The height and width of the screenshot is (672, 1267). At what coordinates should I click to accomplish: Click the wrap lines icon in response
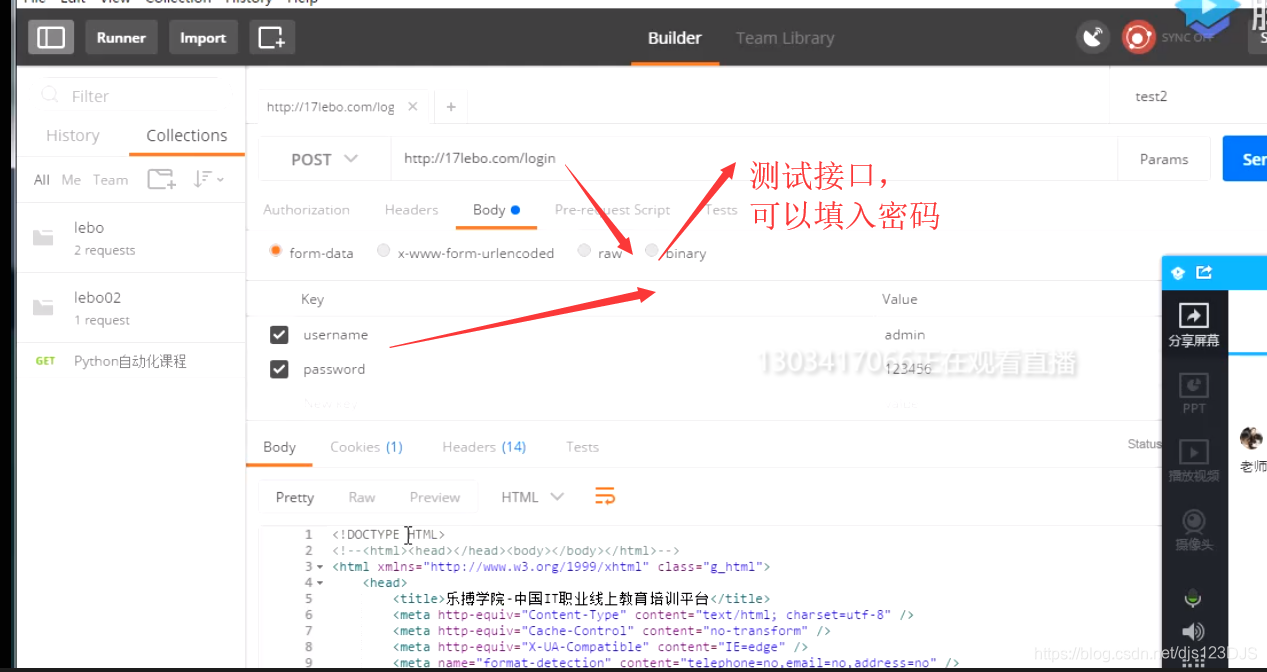click(605, 496)
